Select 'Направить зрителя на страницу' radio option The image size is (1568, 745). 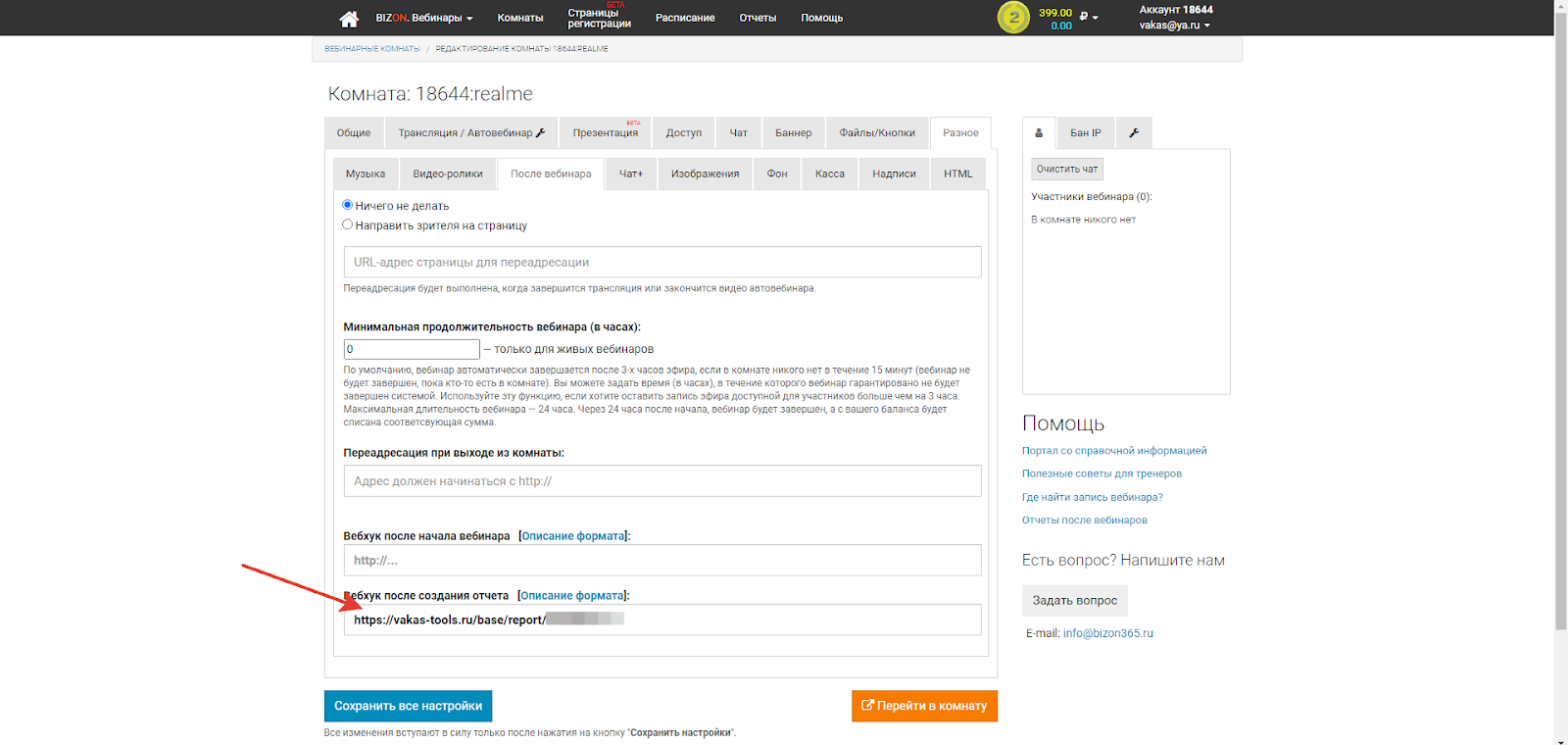pyautogui.click(x=347, y=224)
